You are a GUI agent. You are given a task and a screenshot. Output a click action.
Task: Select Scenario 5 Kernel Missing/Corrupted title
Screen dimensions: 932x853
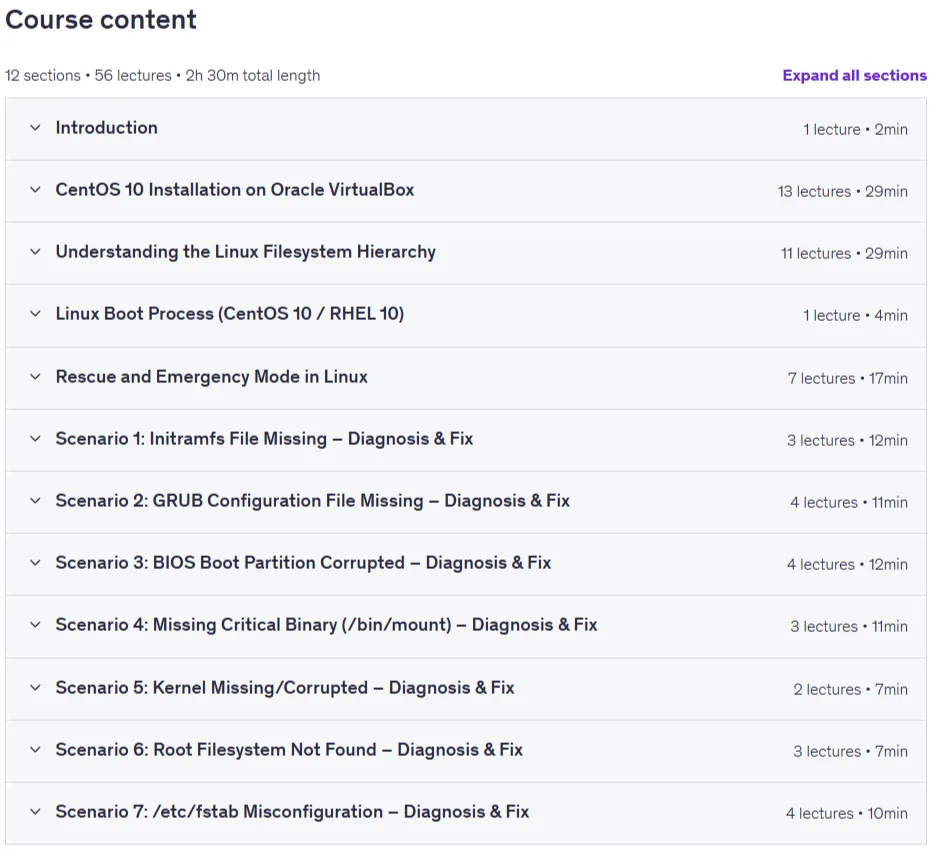pyautogui.click(x=285, y=688)
